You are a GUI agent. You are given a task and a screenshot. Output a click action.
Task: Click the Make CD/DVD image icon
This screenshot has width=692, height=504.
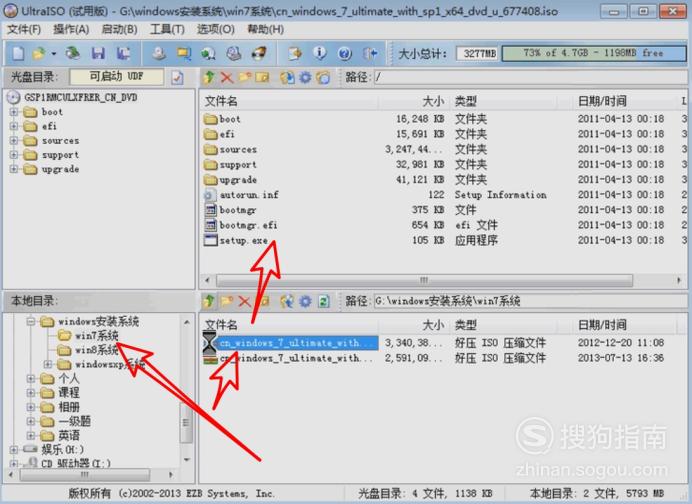(x=159, y=53)
